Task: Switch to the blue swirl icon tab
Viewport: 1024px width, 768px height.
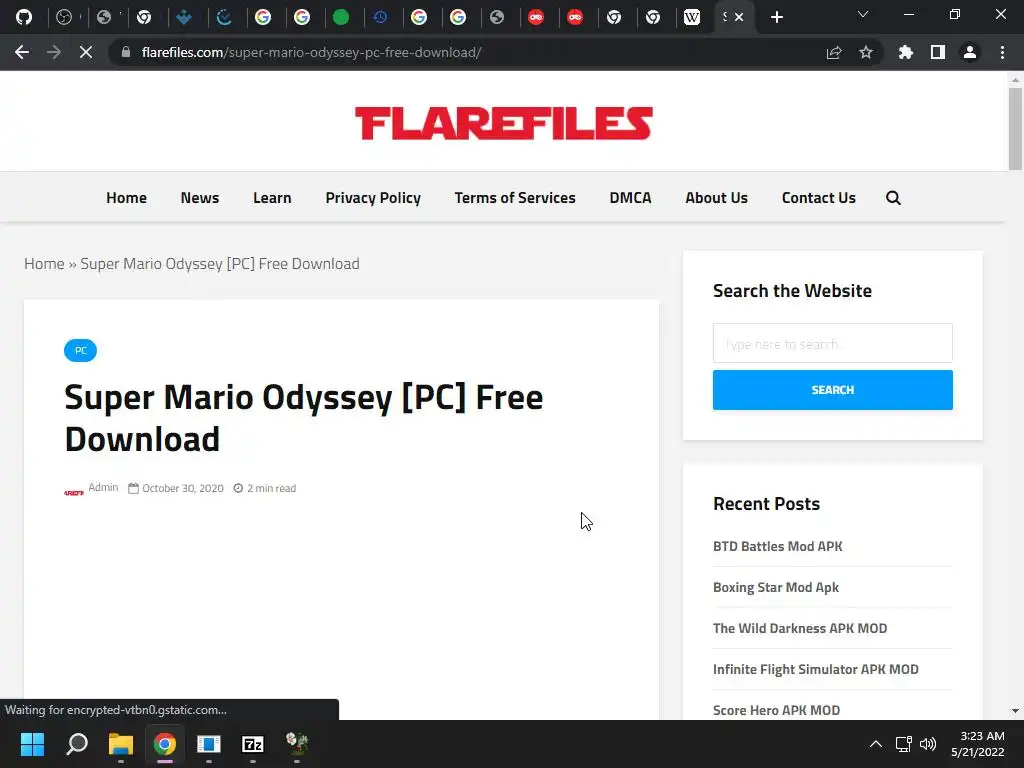Action: pyautogui.click(x=224, y=17)
